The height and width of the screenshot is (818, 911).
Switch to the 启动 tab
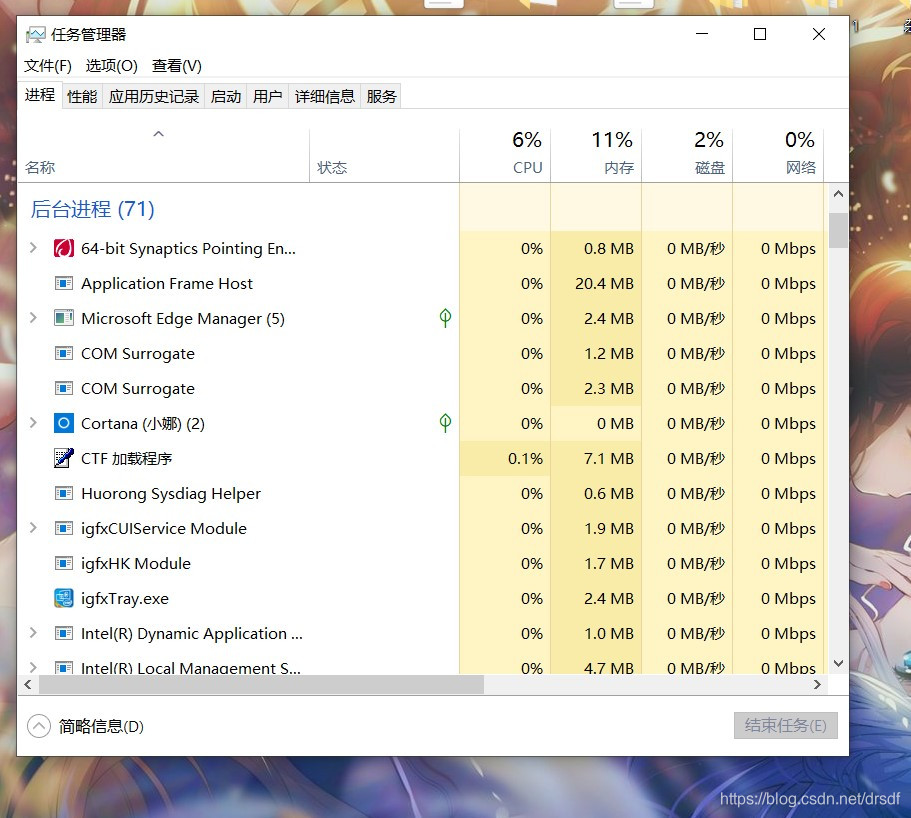click(225, 96)
